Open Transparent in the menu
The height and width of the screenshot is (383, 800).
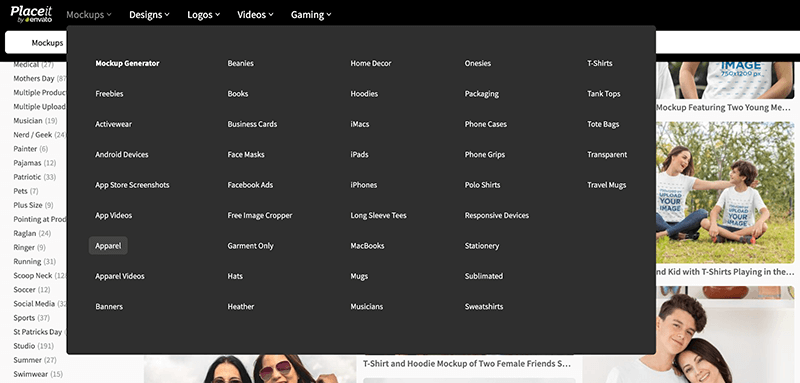click(x=607, y=155)
